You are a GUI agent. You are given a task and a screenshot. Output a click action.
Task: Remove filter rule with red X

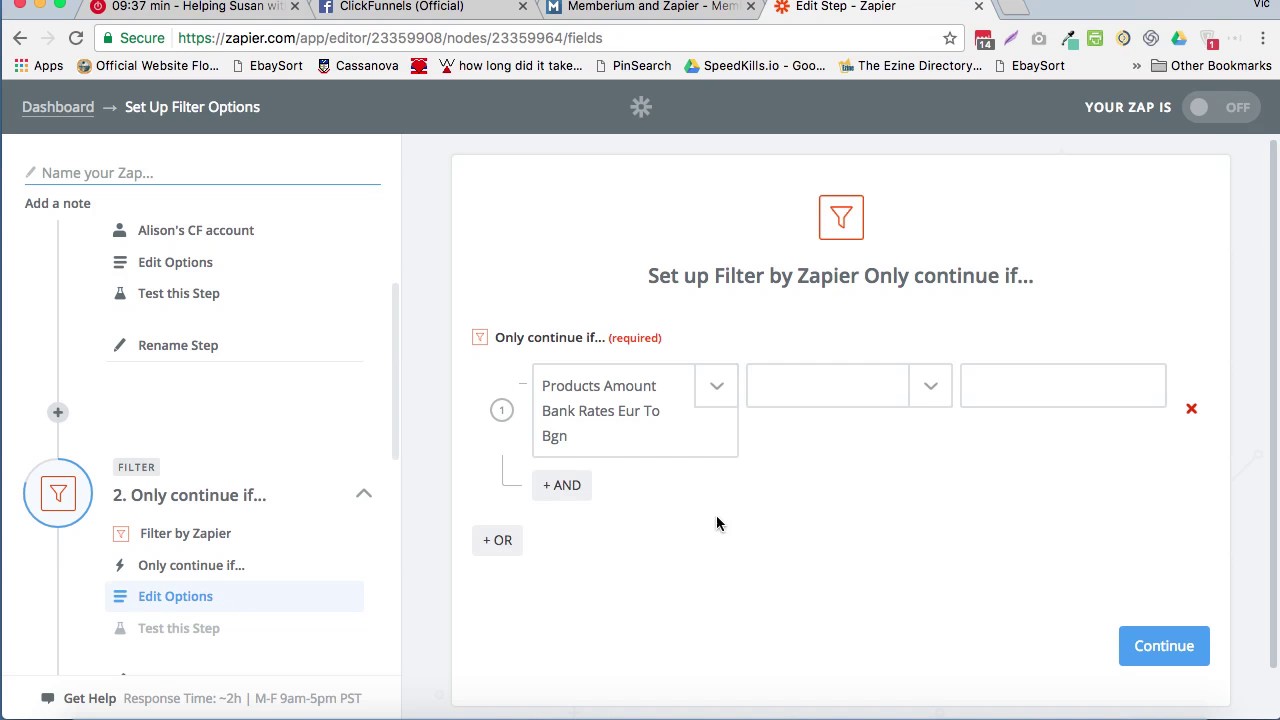[x=1191, y=409]
